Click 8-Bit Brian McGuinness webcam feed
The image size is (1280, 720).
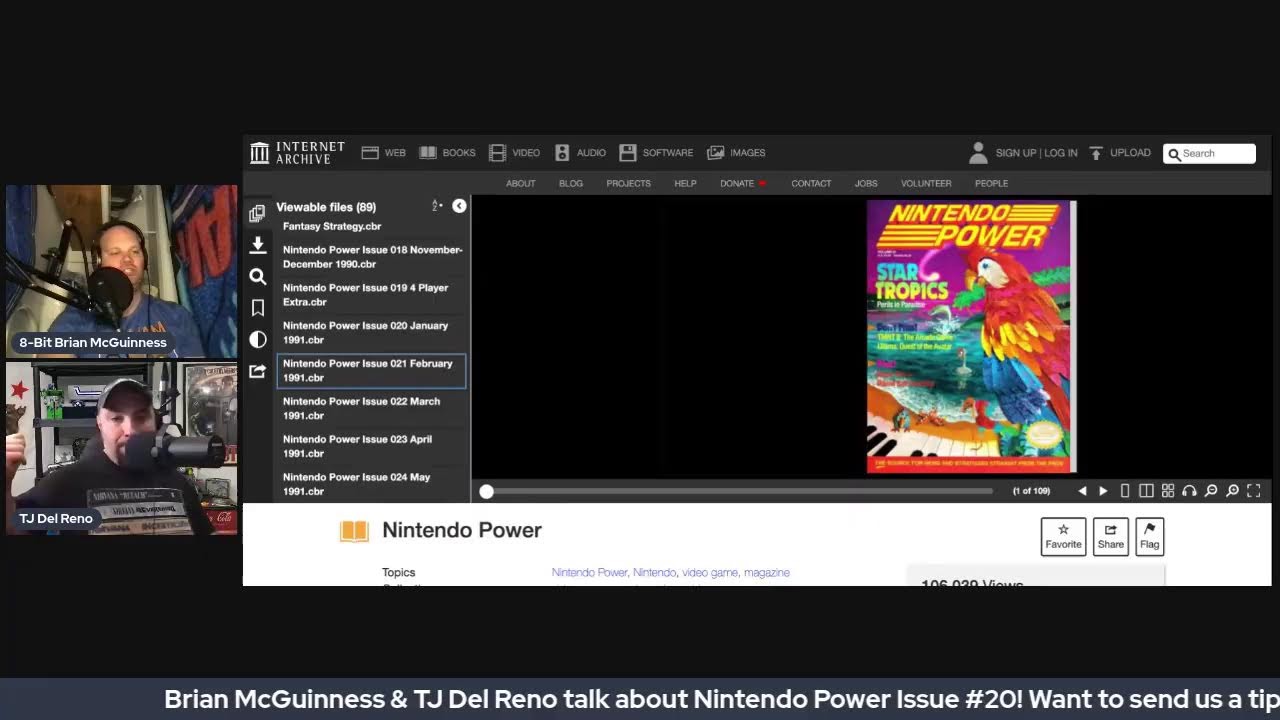coord(122,270)
